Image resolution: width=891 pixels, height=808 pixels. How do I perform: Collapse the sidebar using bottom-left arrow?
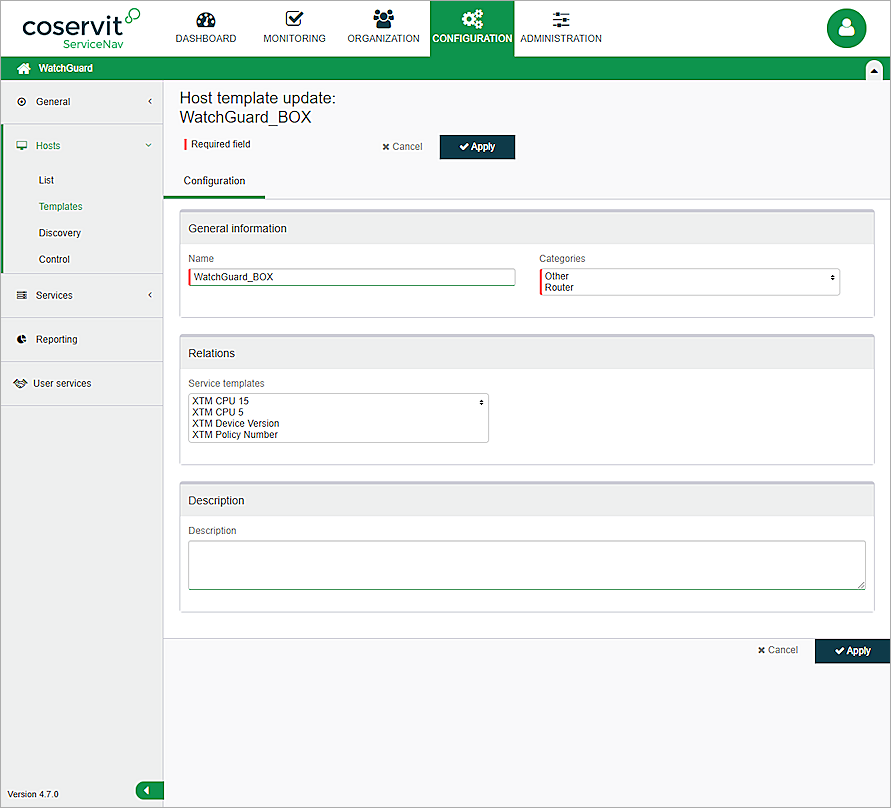tap(148, 789)
